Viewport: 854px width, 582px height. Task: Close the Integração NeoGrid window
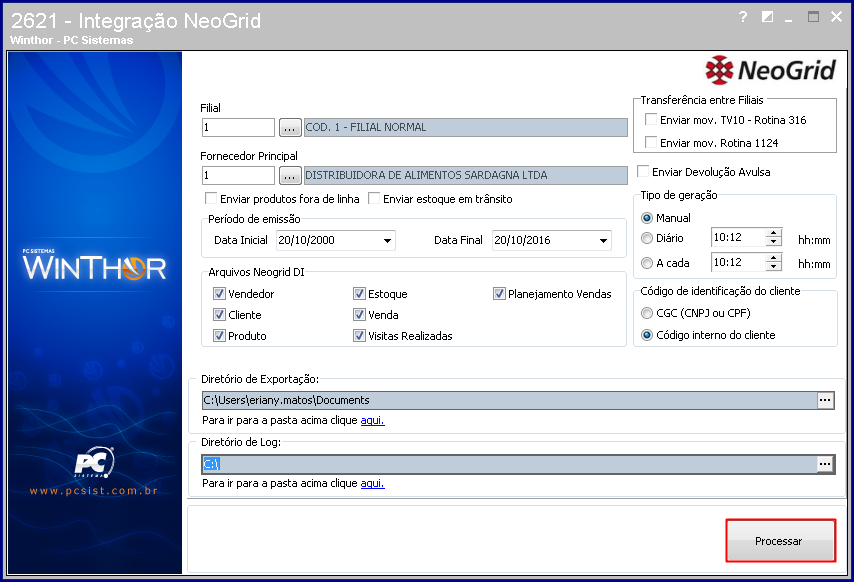coord(837,17)
